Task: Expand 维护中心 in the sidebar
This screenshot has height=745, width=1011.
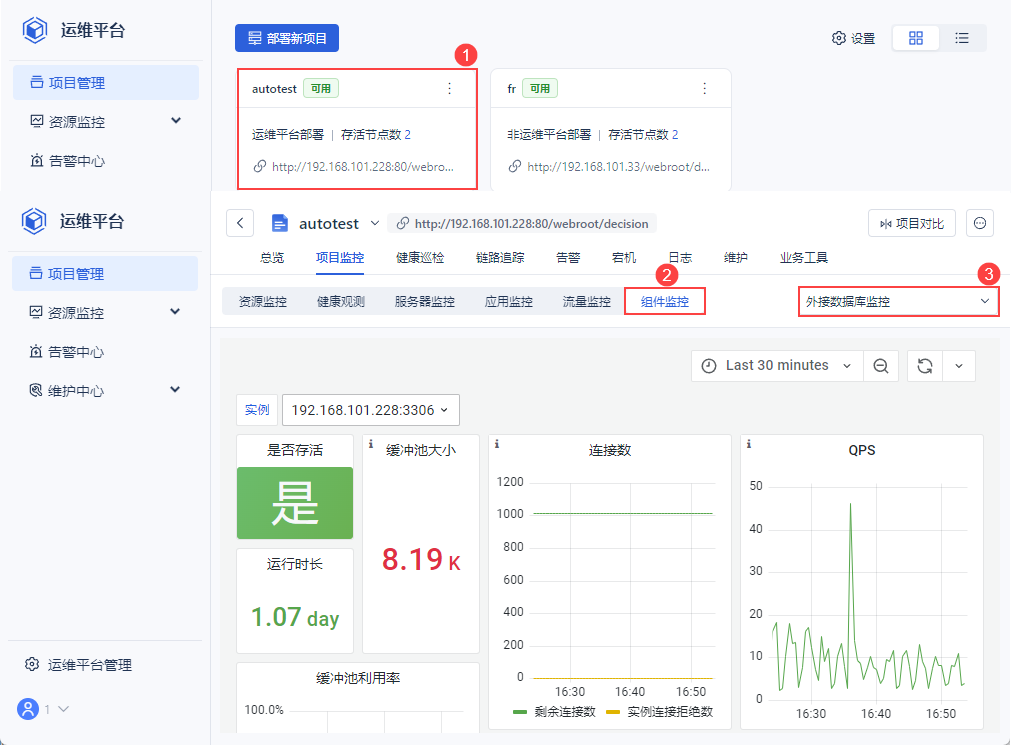Action: 175,390
